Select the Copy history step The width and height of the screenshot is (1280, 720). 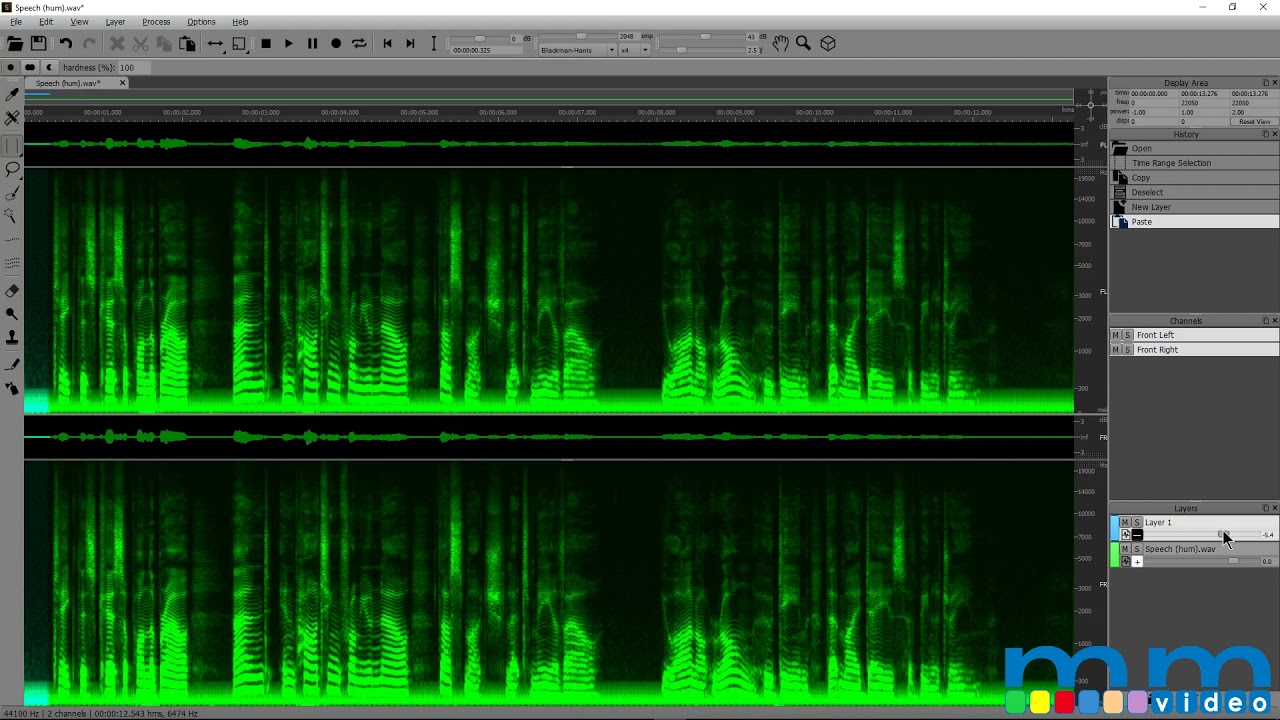click(1195, 178)
